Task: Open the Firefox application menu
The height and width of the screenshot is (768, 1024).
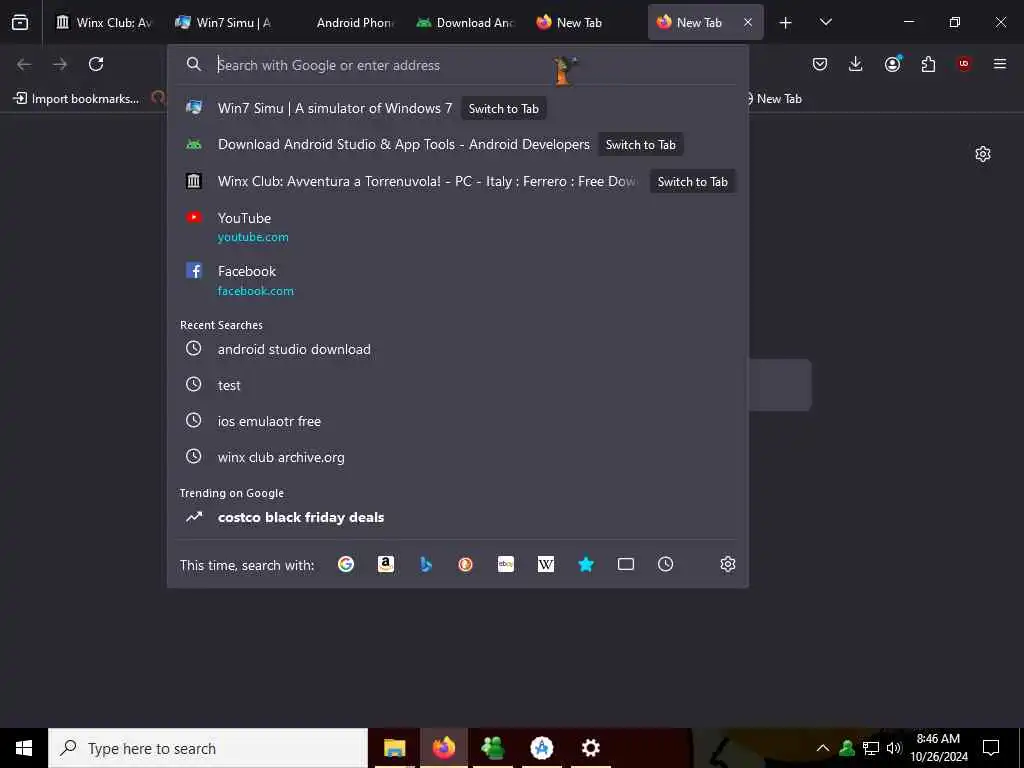Action: coord(1000,64)
